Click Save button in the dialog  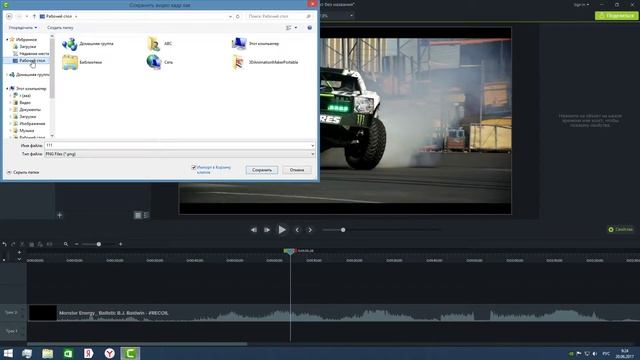point(262,170)
